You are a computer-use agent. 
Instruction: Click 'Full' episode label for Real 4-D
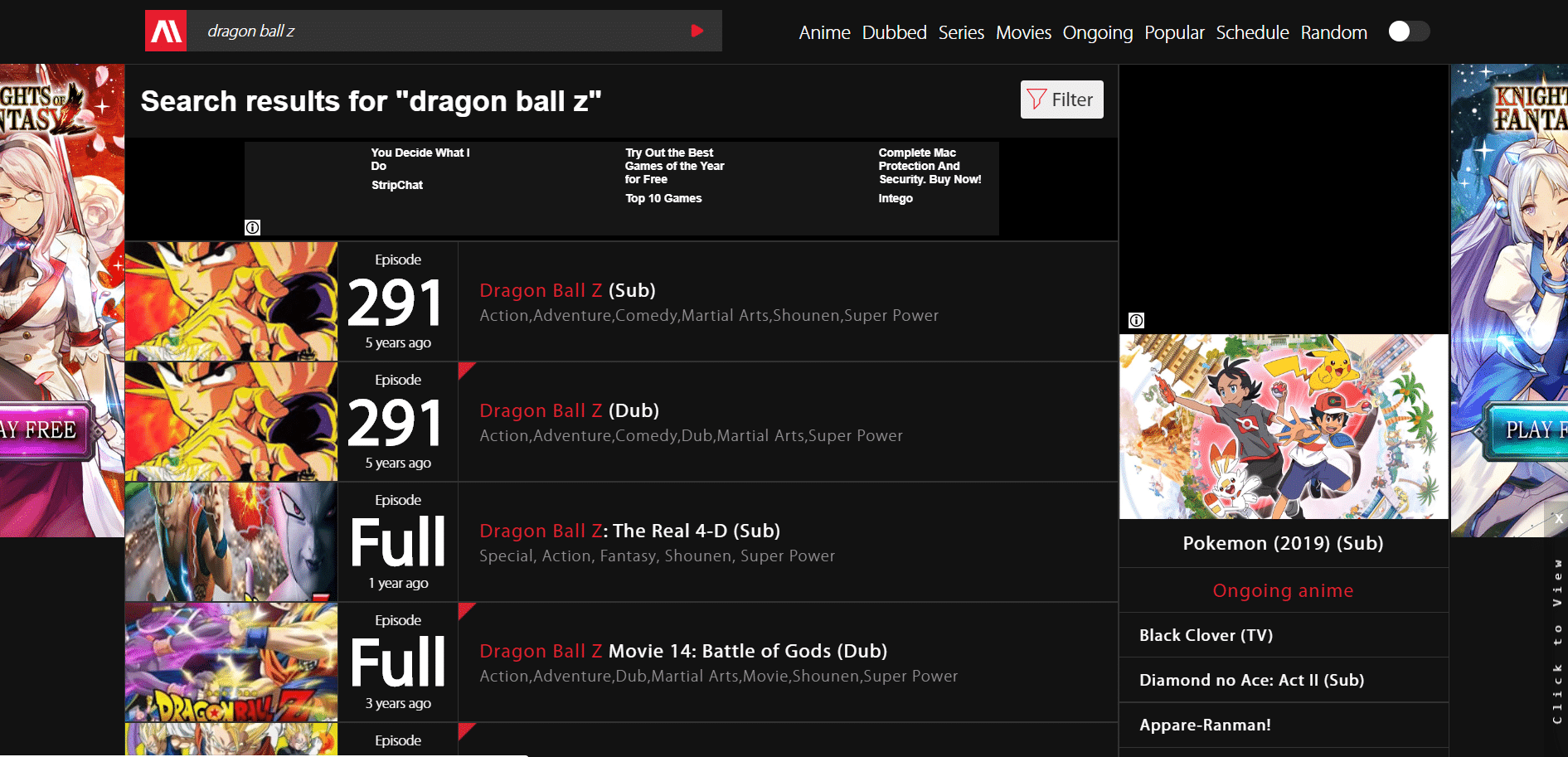[x=398, y=542]
